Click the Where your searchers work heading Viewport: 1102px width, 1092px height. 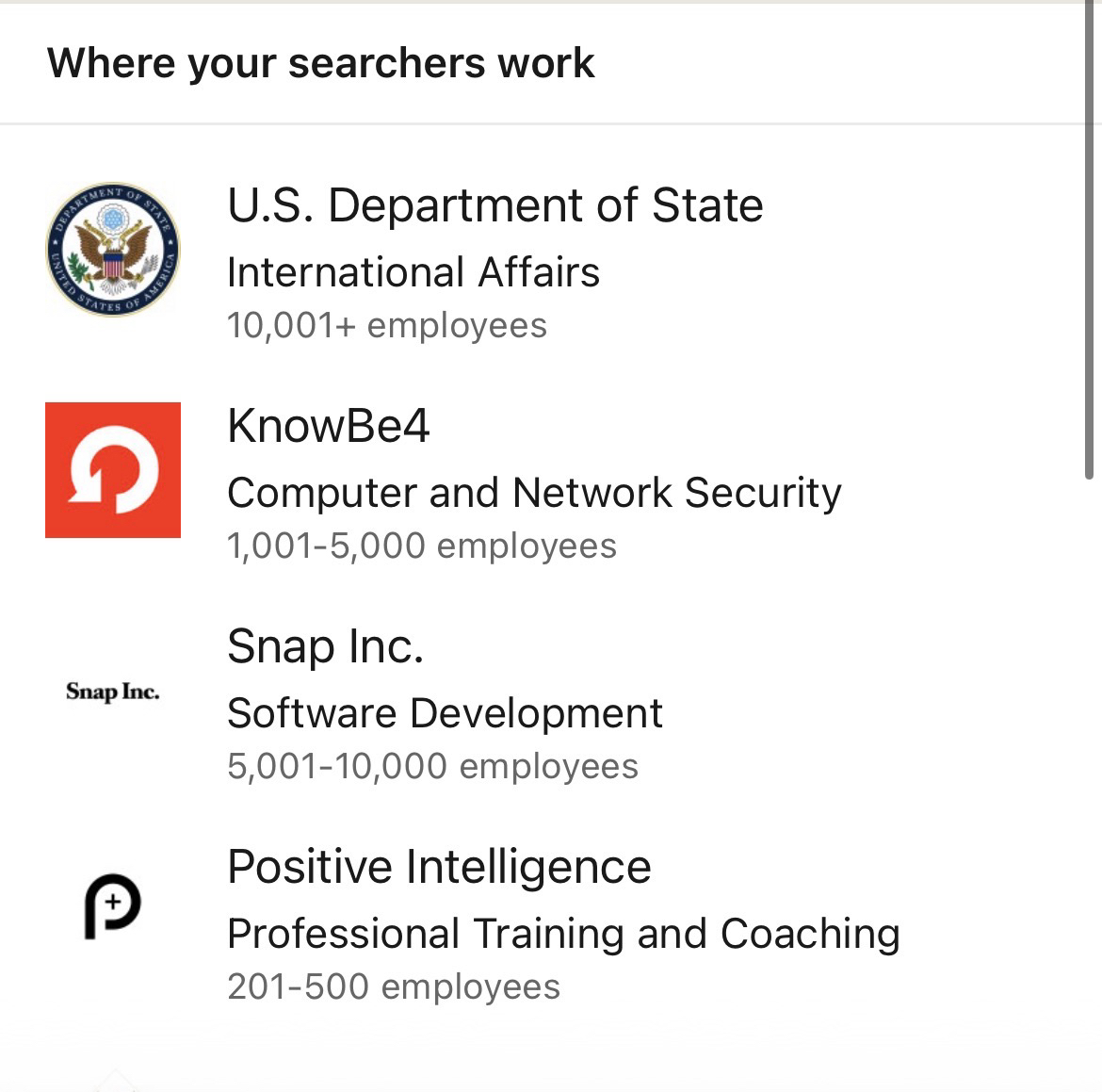pyautogui.click(x=320, y=63)
